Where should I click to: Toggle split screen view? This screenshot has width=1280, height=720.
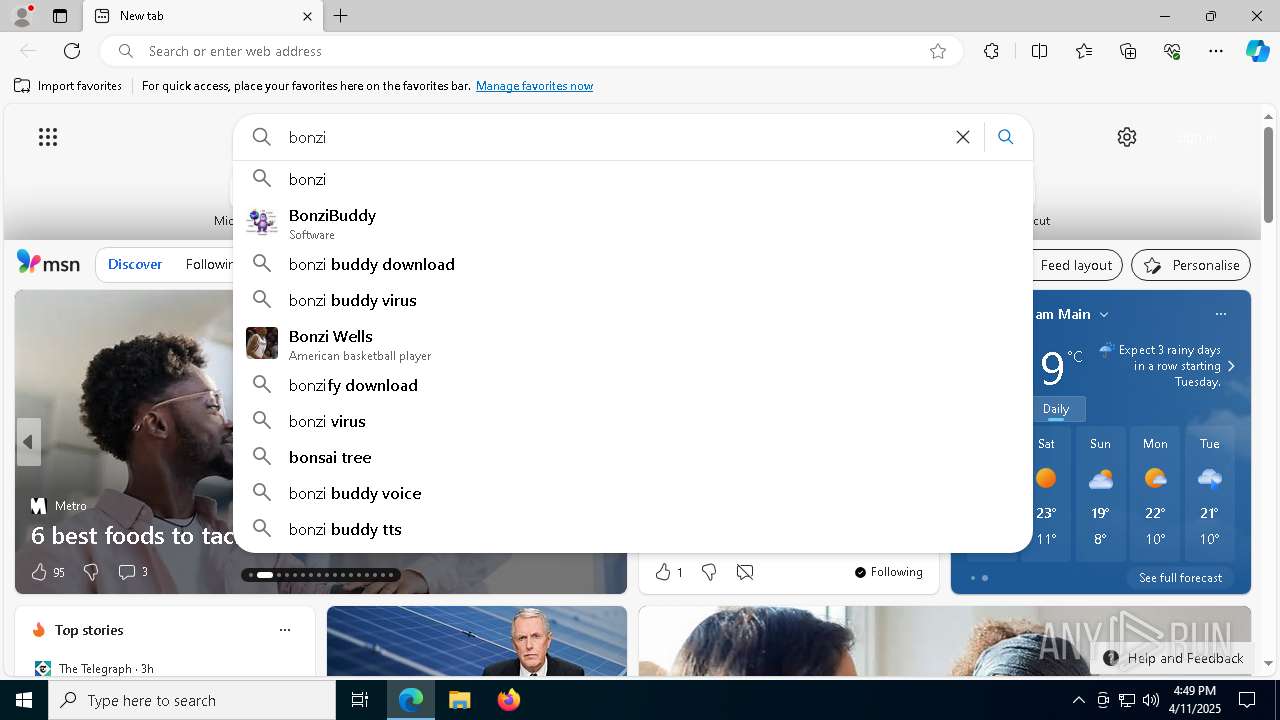tap(1039, 51)
